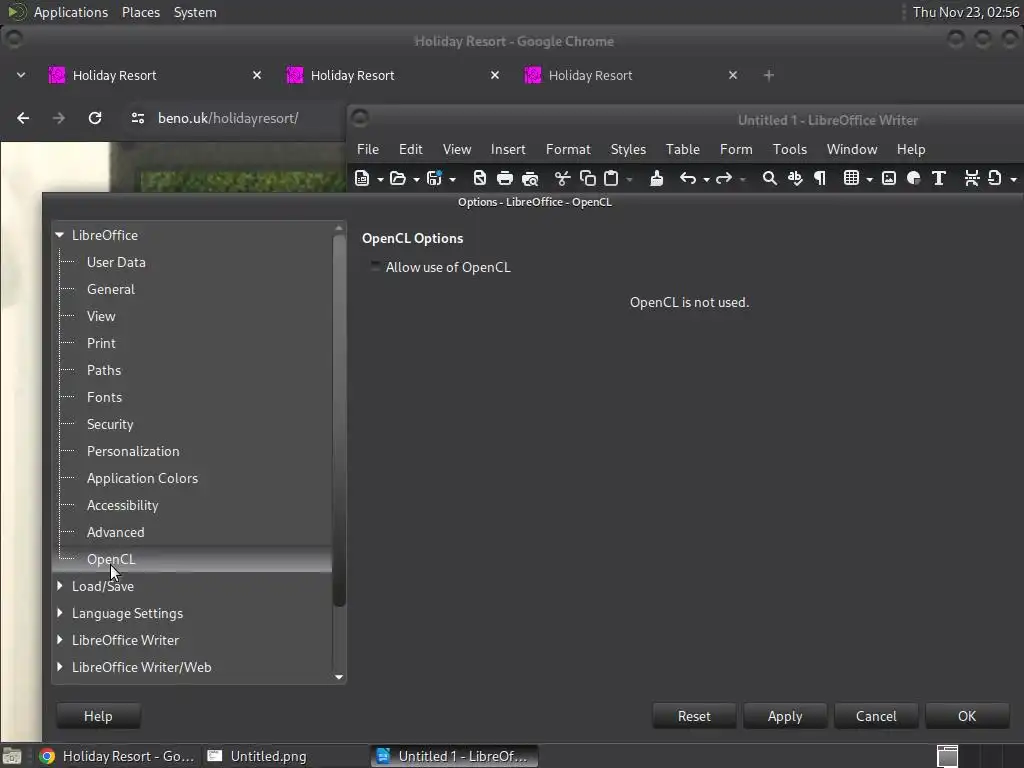Screen dimensions: 1024x768
Task: Switch to Untitled.png in taskbar
Action: tap(257, 756)
